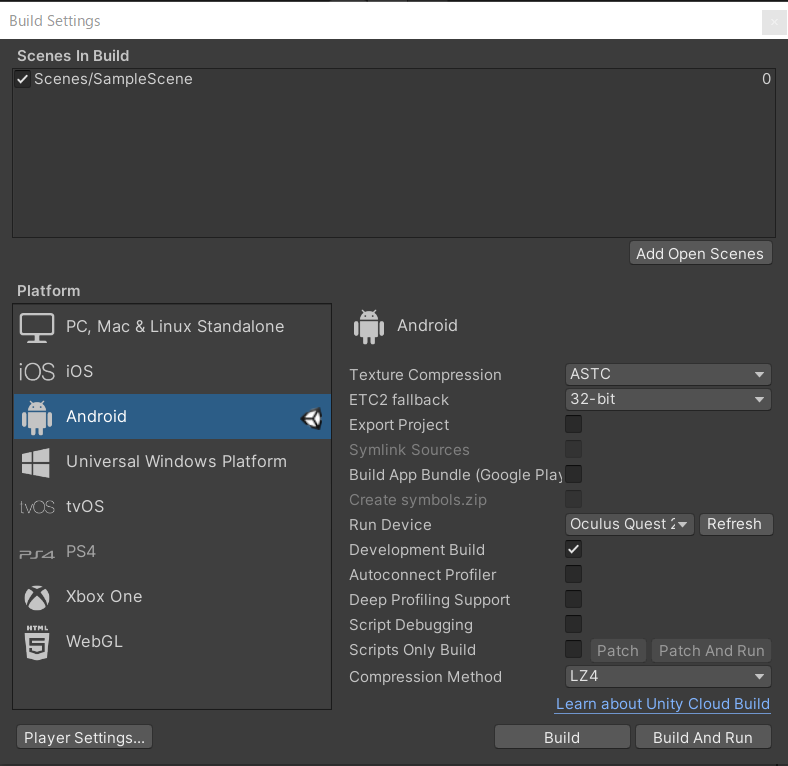Click the Texture Compression label

(425, 374)
